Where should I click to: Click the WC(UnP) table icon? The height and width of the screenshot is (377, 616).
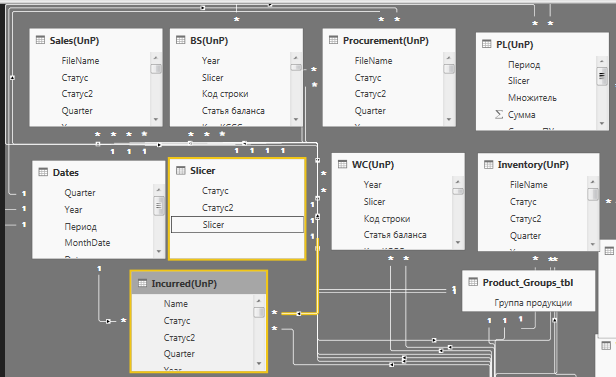click(343, 164)
